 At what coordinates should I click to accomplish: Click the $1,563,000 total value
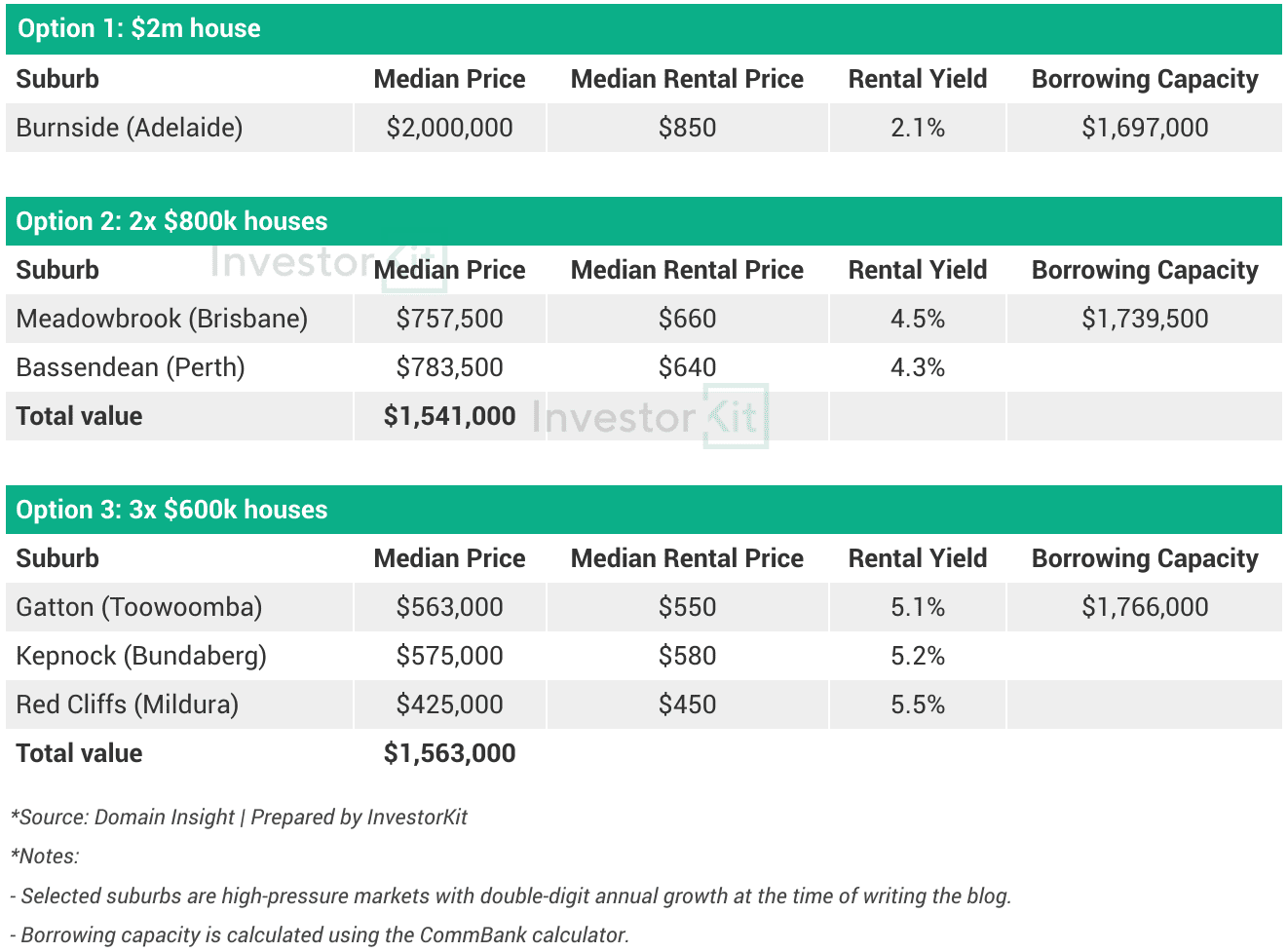449,753
